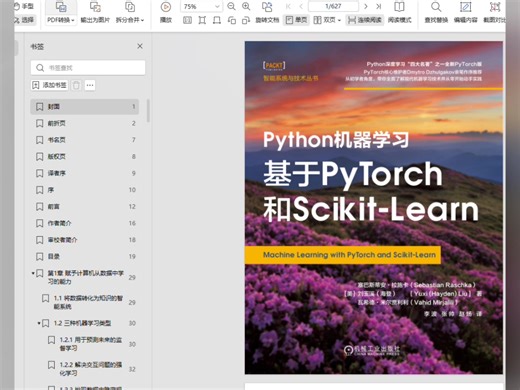Open 查找替换 find and replace
Image resolution: width=520 pixels, height=390 pixels.
(x=436, y=13)
